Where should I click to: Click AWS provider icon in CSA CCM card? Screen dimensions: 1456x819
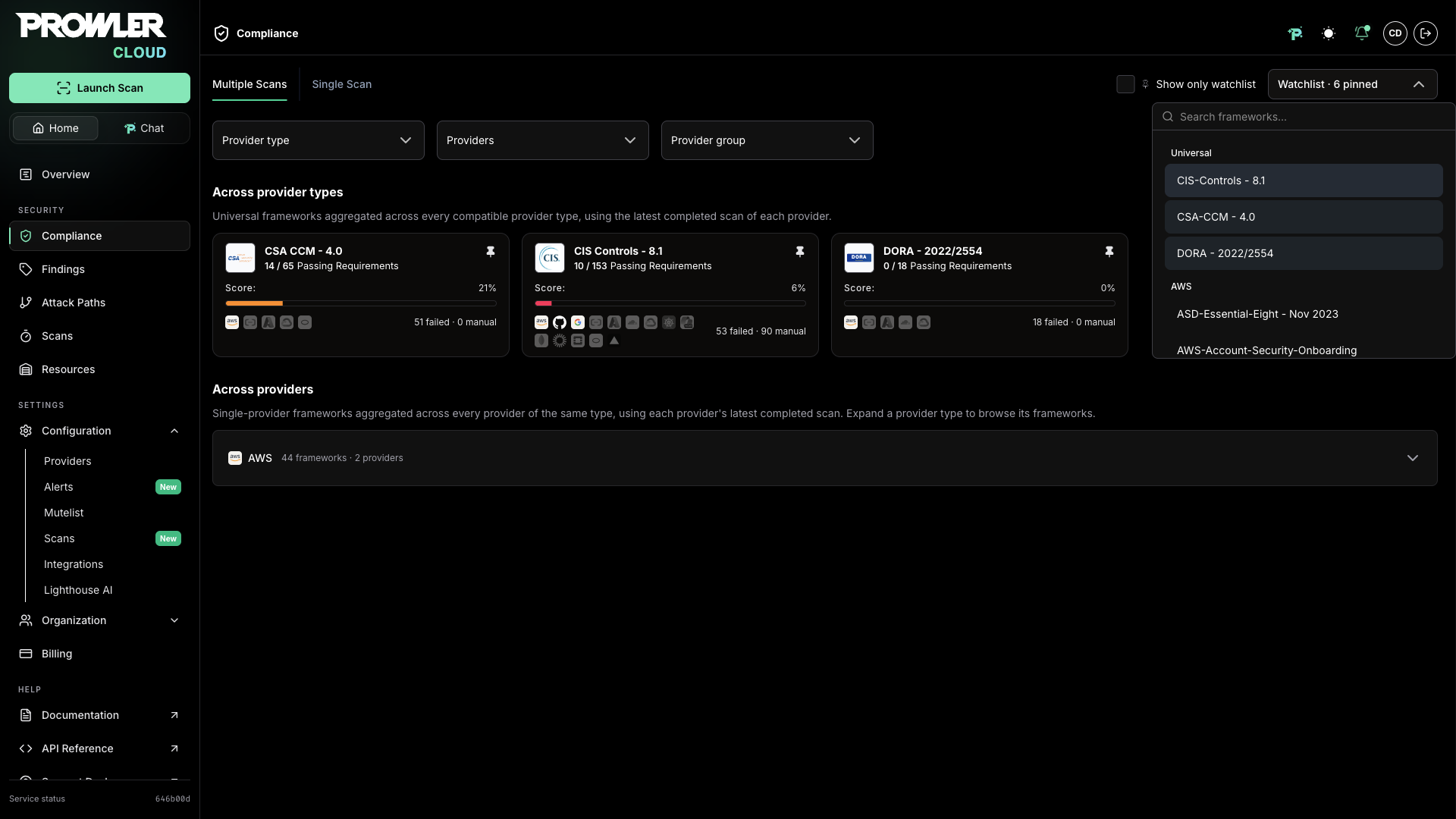[x=232, y=322]
